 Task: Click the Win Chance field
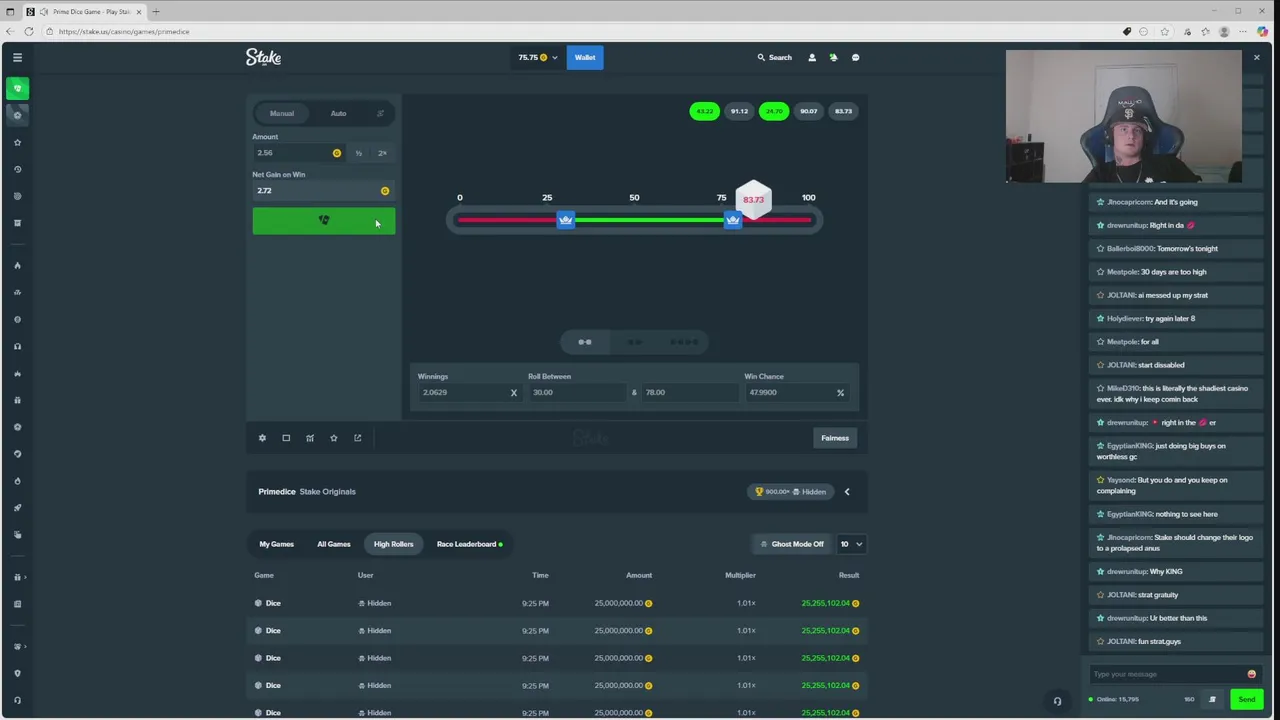796,392
